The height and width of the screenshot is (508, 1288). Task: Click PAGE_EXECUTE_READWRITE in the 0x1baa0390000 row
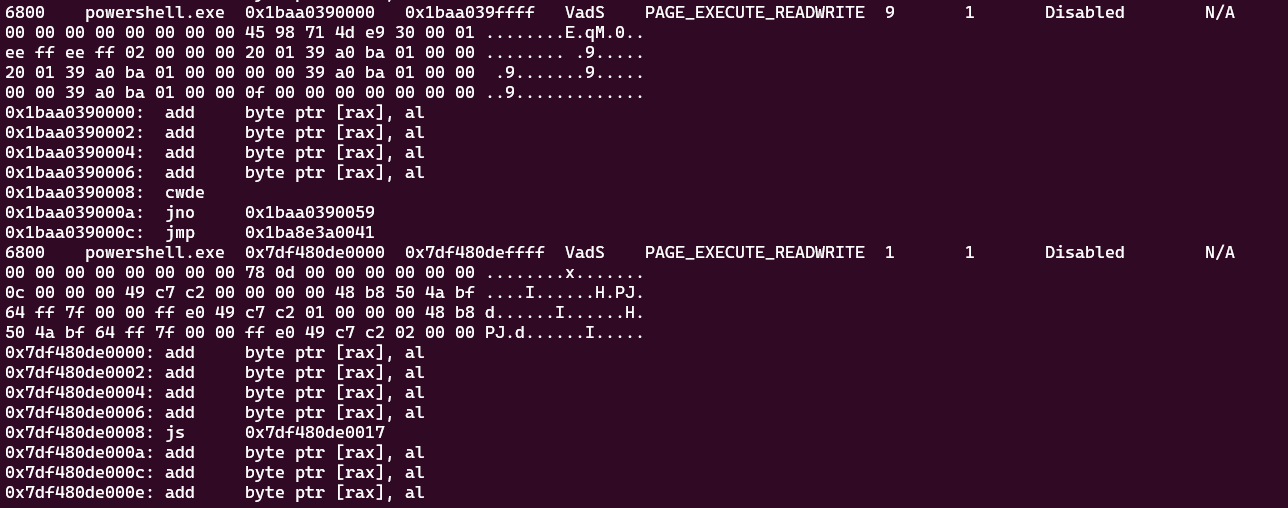point(755,12)
